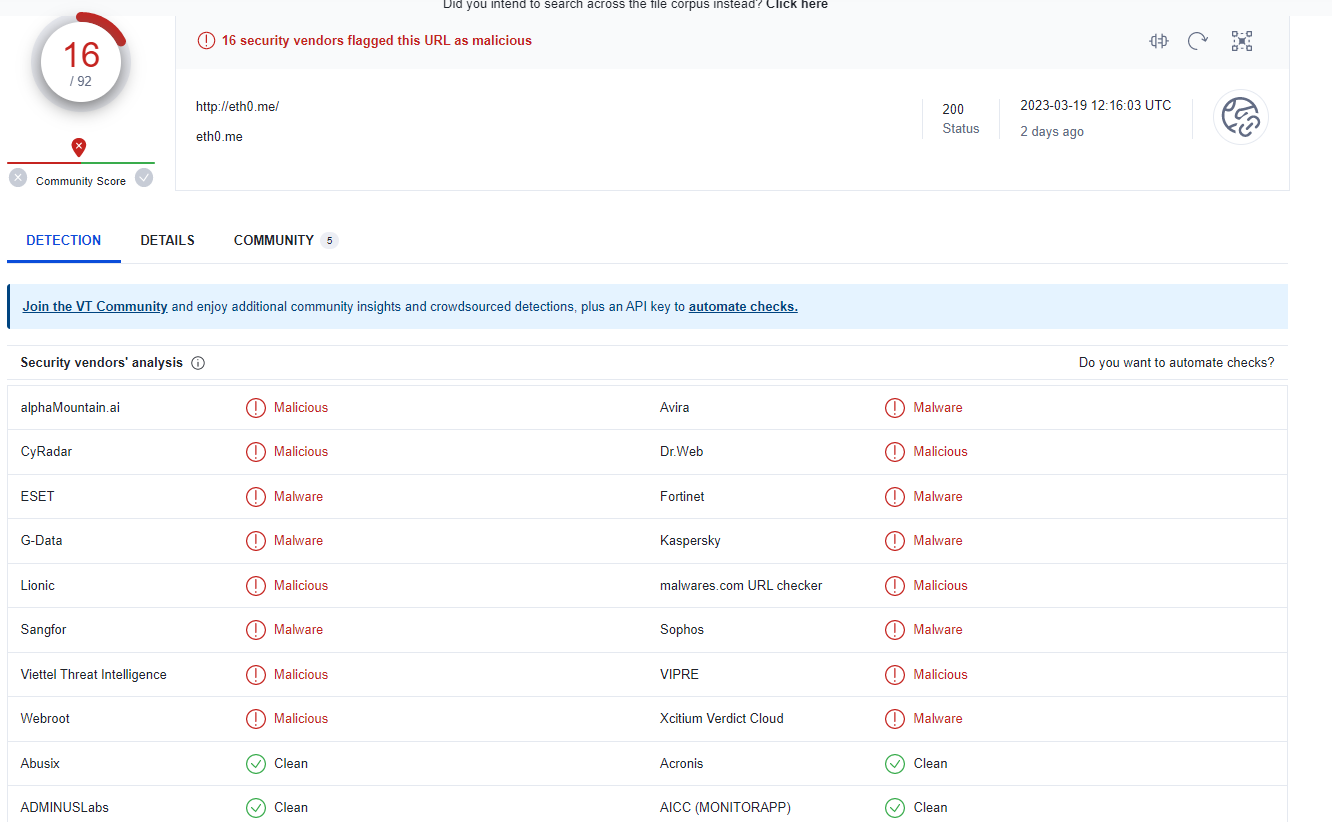Click the Clean checkmark icon beside AICC (MONITORAPP)
This screenshot has height=822, width=1332.
[x=894, y=807]
